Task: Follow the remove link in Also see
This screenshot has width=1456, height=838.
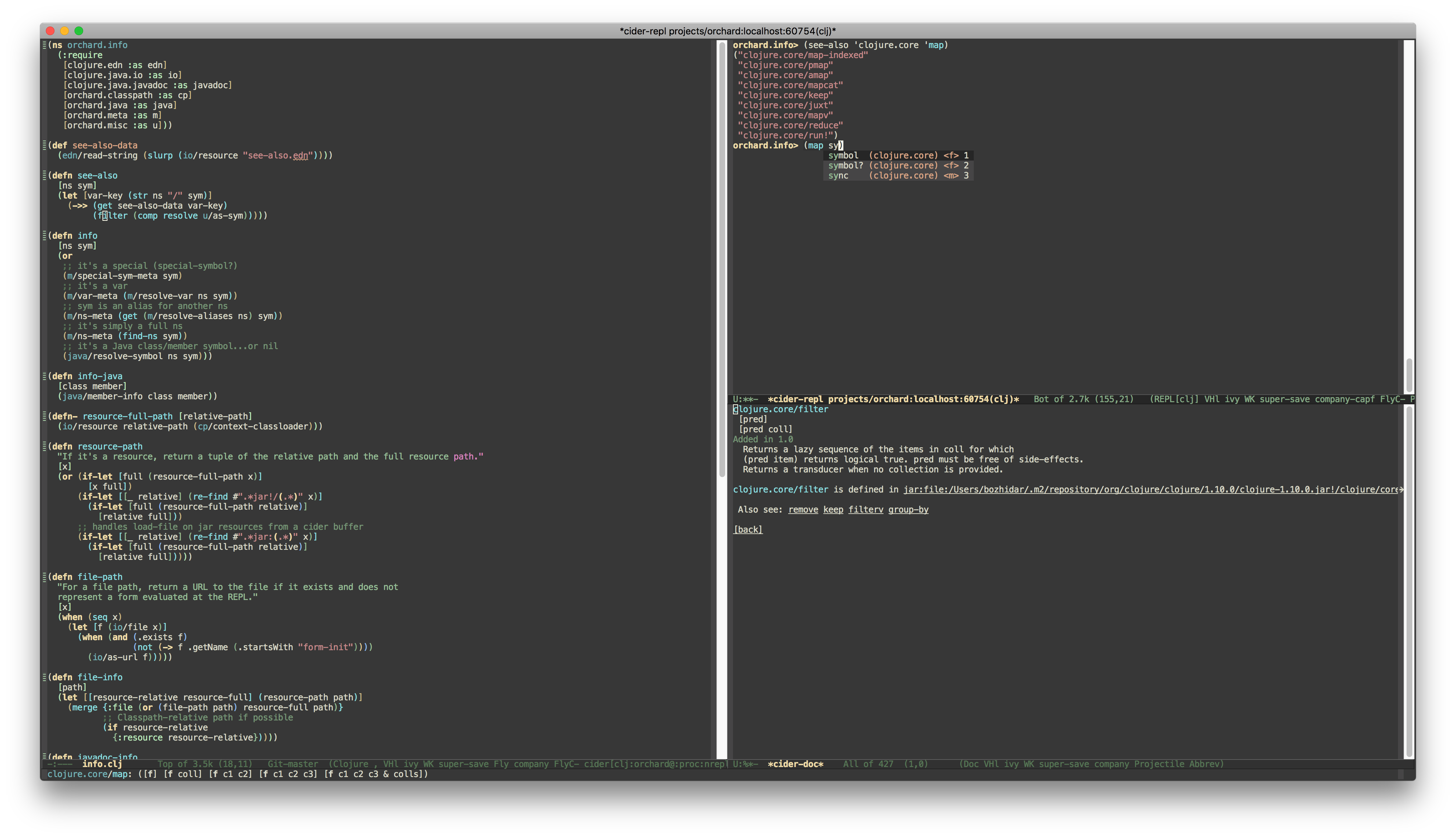Action: pos(803,509)
